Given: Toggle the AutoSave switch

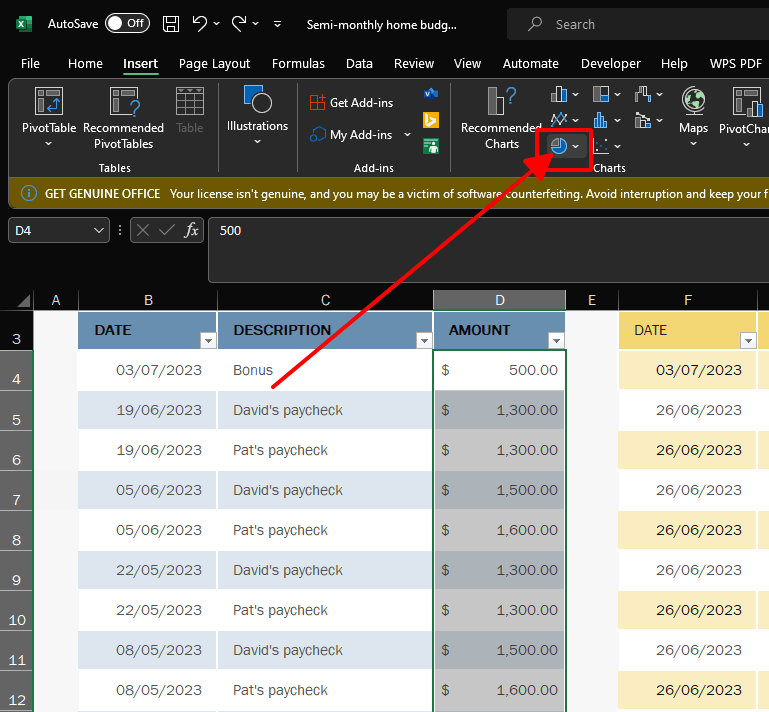Looking at the screenshot, I should (x=127, y=24).
